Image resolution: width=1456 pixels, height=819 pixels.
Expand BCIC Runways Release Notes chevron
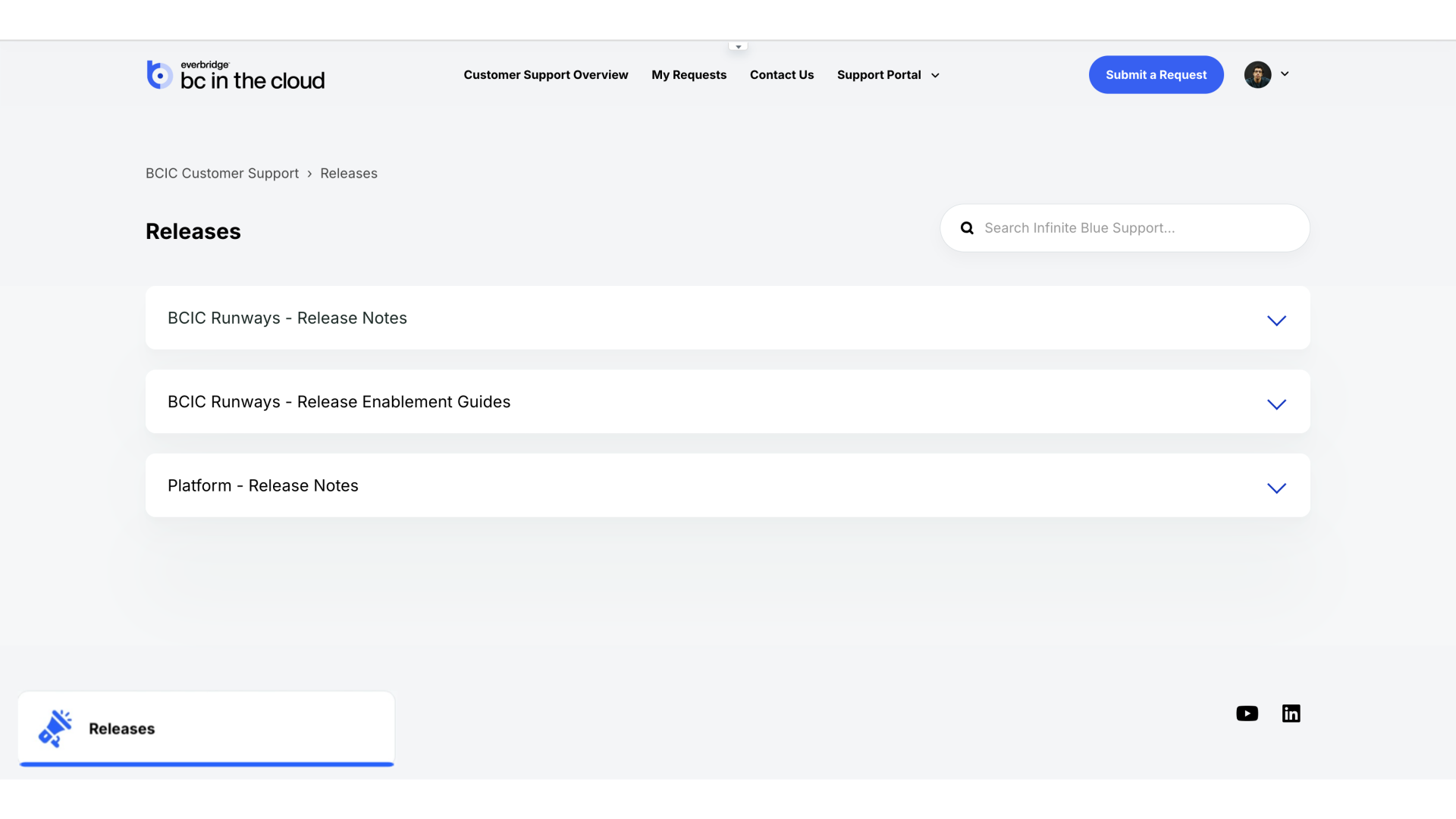[x=1276, y=321]
